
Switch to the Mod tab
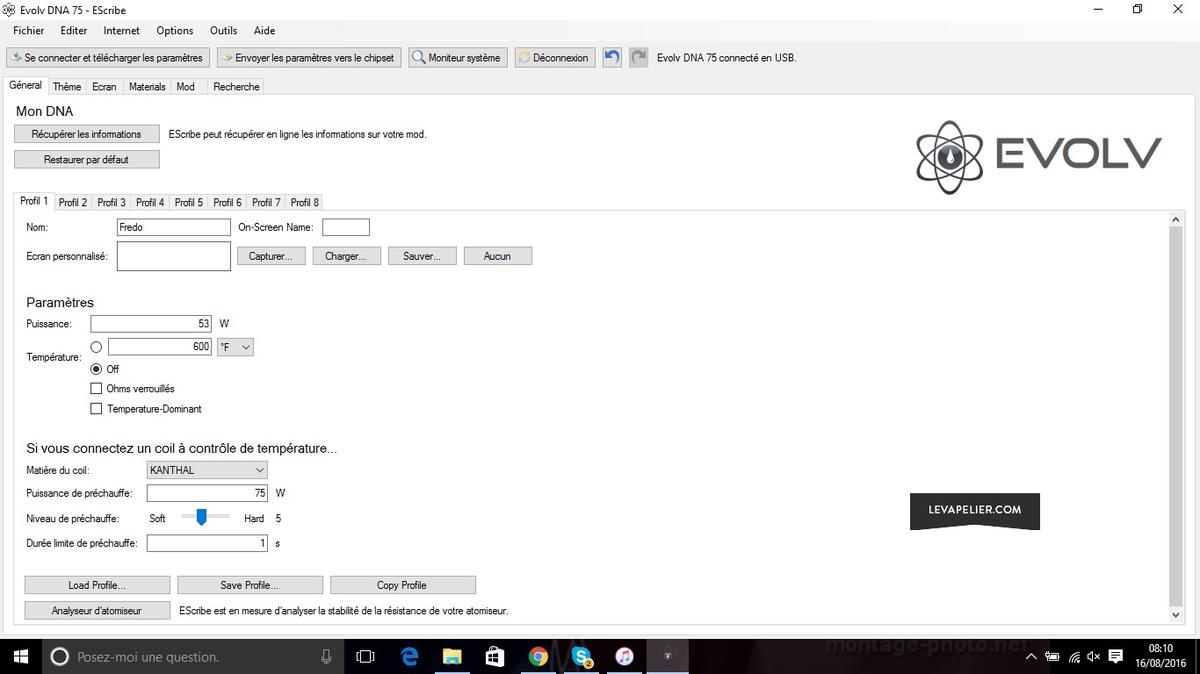[186, 87]
